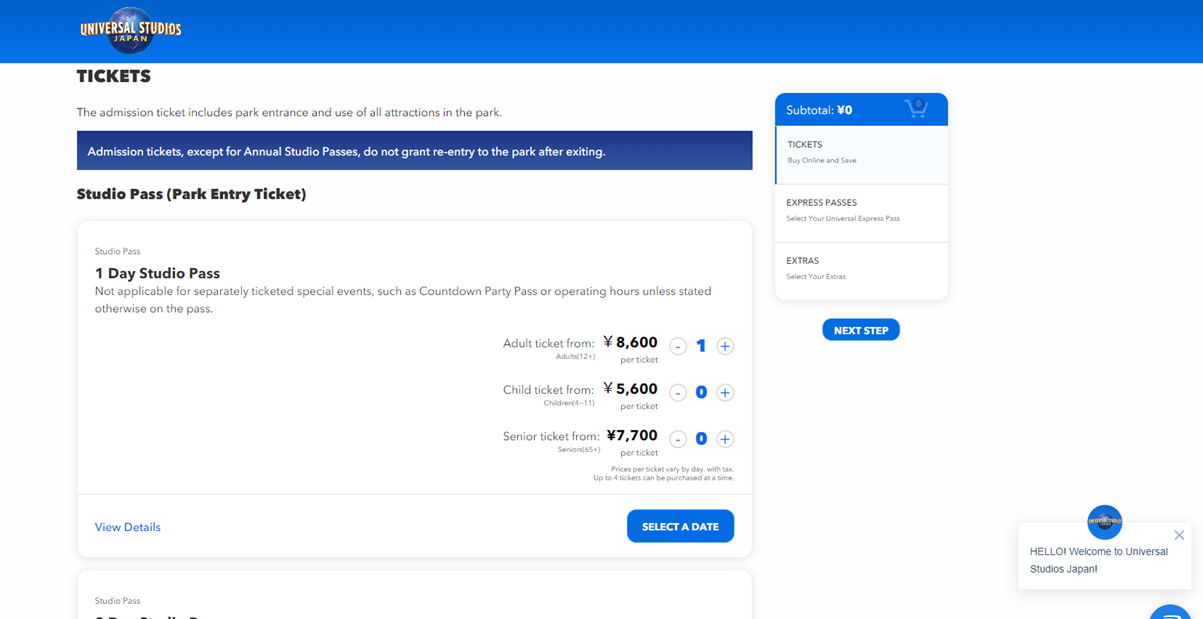Click the Adult ticket quantity value 1
This screenshot has width=1203, height=619.
click(x=701, y=346)
